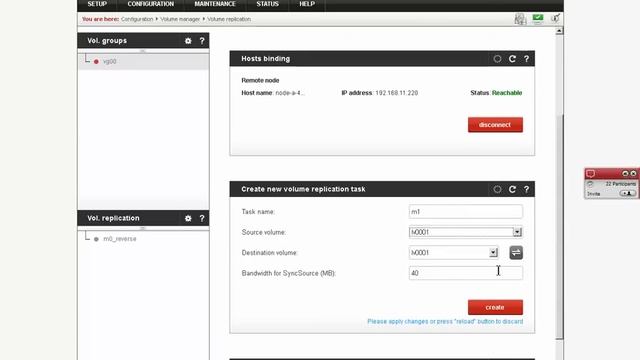640x360 pixels.
Task: Click the Task name input field
Action: 466,212
